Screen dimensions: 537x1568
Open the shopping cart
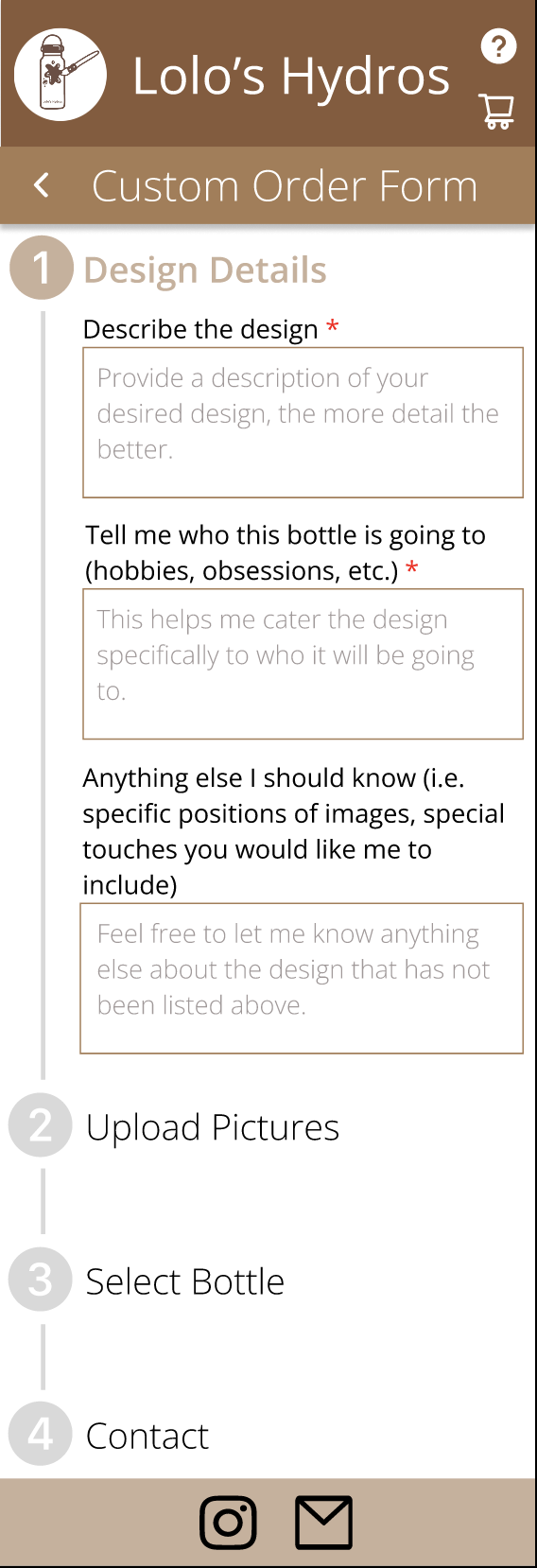coord(497,111)
